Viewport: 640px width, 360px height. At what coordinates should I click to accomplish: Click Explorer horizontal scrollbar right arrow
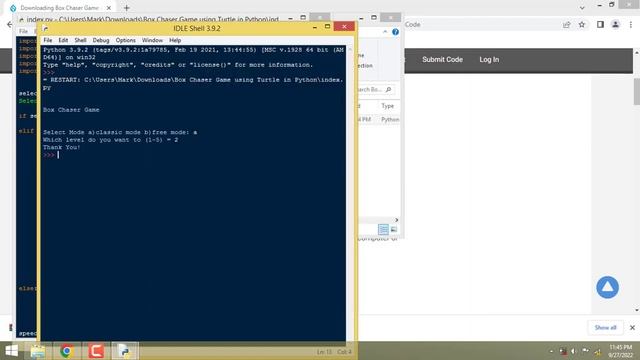pyautogui.click(x=396, y=220)
